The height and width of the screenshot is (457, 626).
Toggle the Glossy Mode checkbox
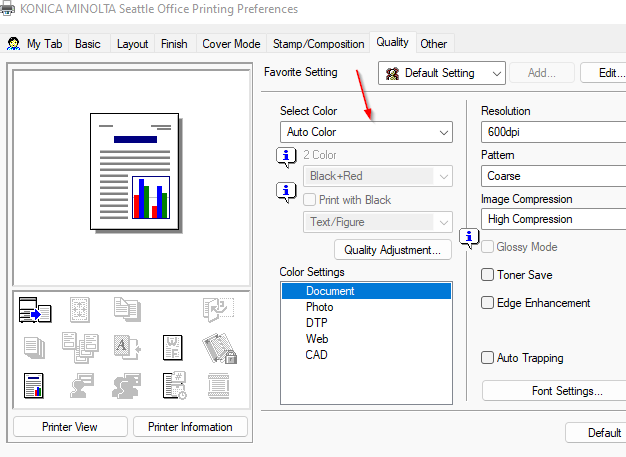click(x=487, y=247)
